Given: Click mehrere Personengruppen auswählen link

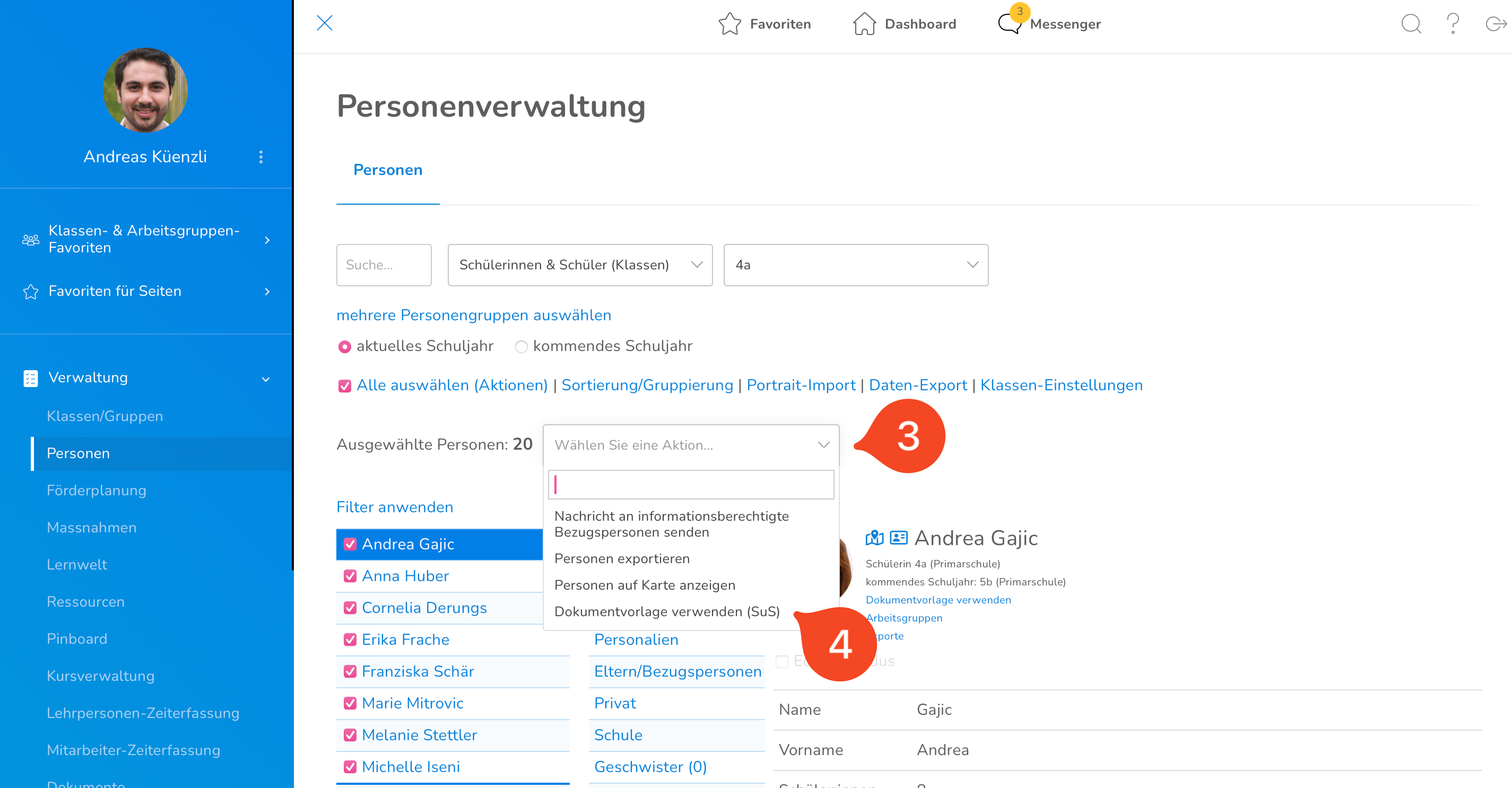Looking at the screenshot, I should point(473,315).
